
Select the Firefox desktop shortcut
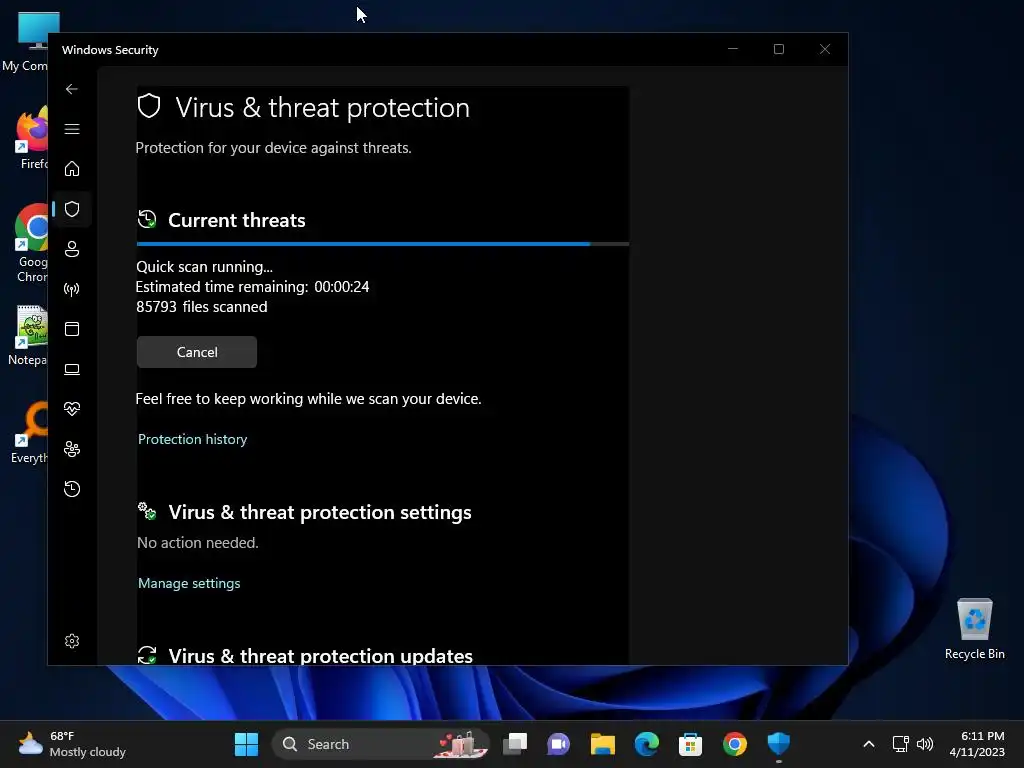pyautogui.click(x=31, y=138)
